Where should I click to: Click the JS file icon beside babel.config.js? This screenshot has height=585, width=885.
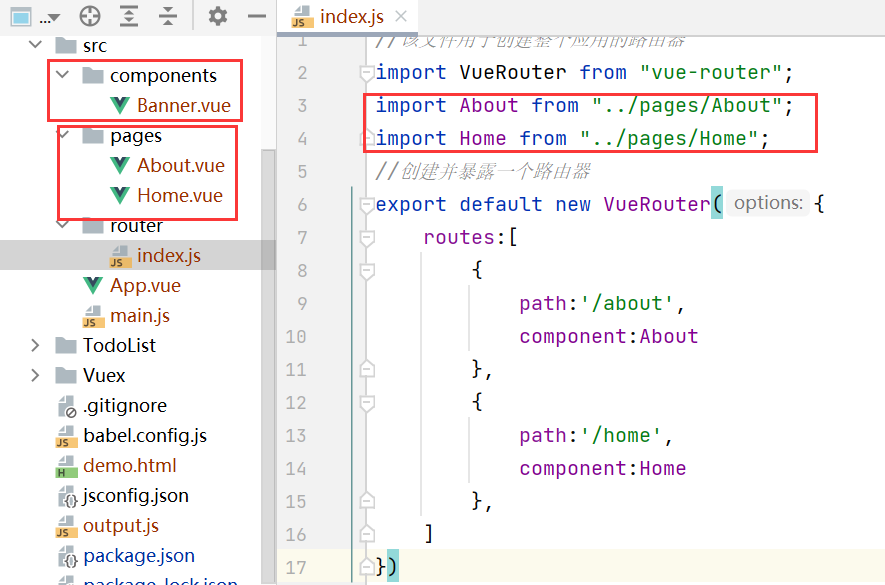pos(66,436)
